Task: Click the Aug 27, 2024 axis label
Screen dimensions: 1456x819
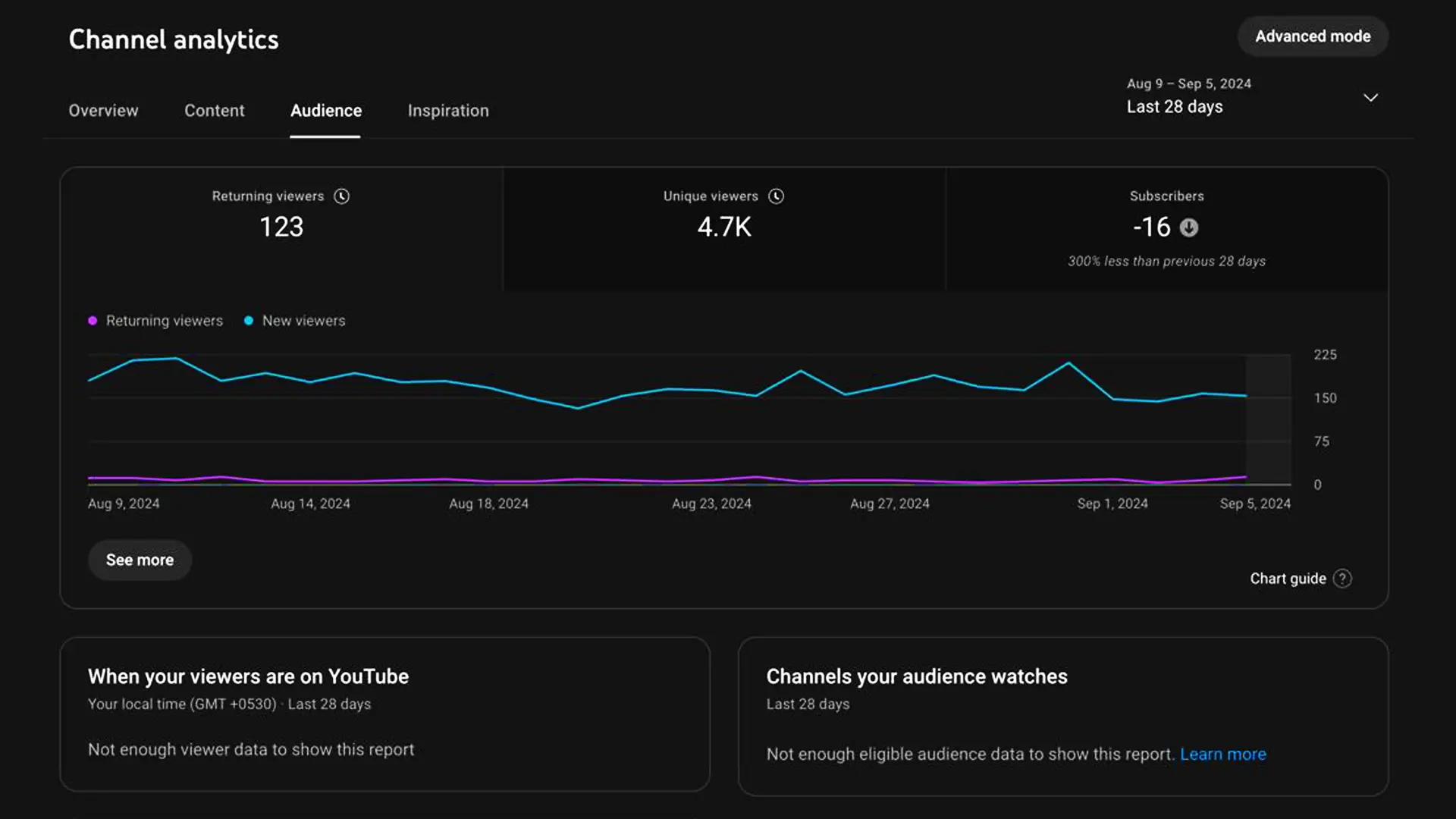Action: pyautogui.click(x=890, y=504)
